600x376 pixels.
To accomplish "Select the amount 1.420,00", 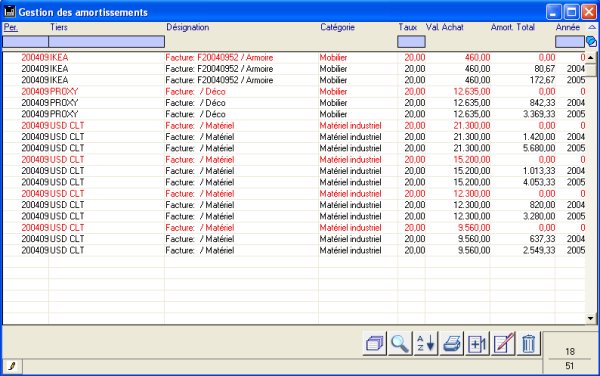I will tap(539, 137).
